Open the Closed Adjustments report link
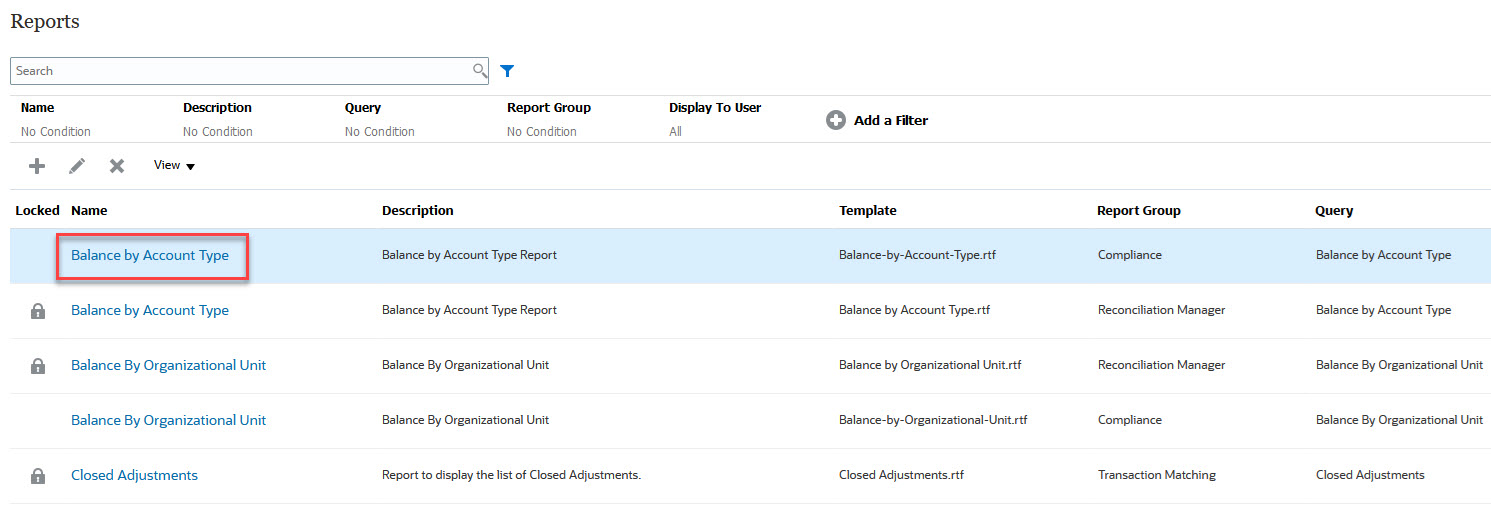 click(x=134, y=475)
